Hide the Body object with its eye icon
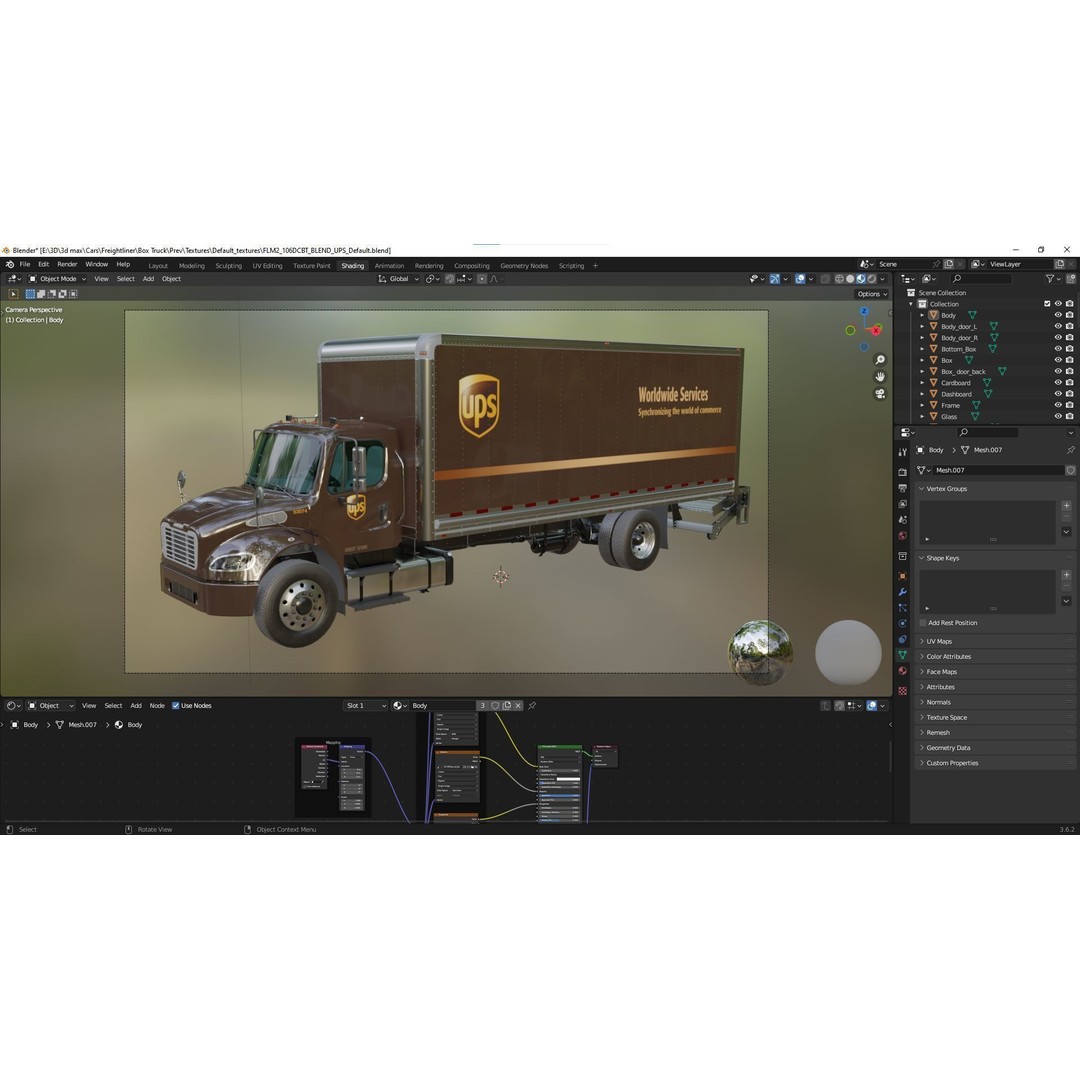 tap(1058, 315)
